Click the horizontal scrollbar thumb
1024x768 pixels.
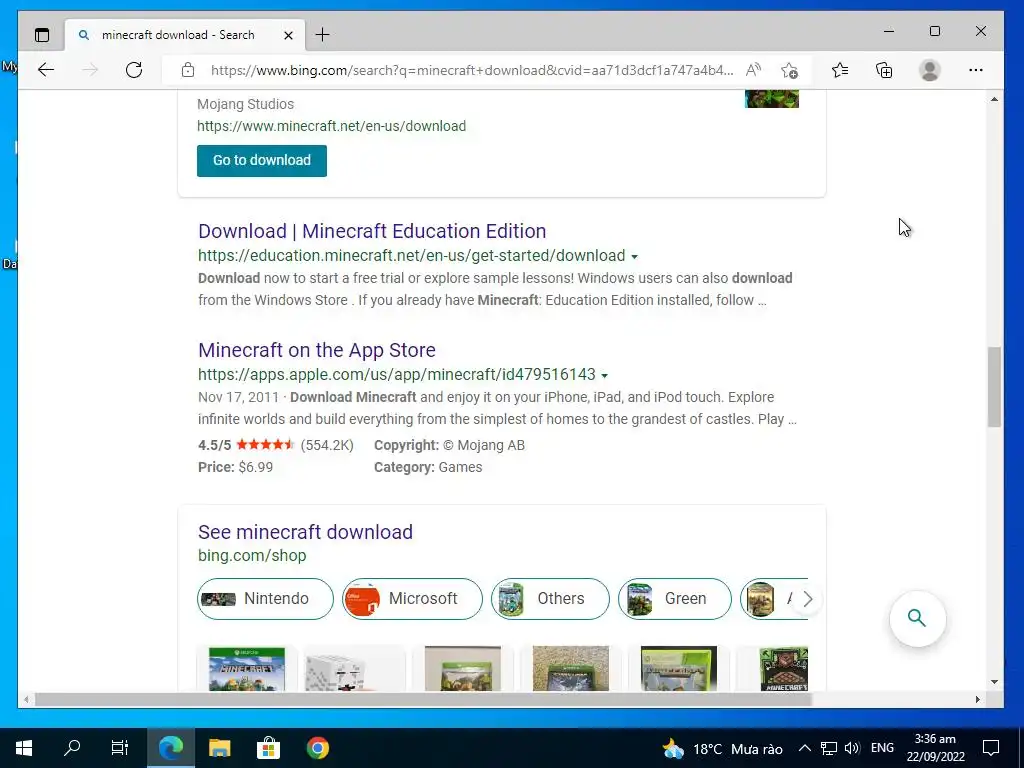423,699
